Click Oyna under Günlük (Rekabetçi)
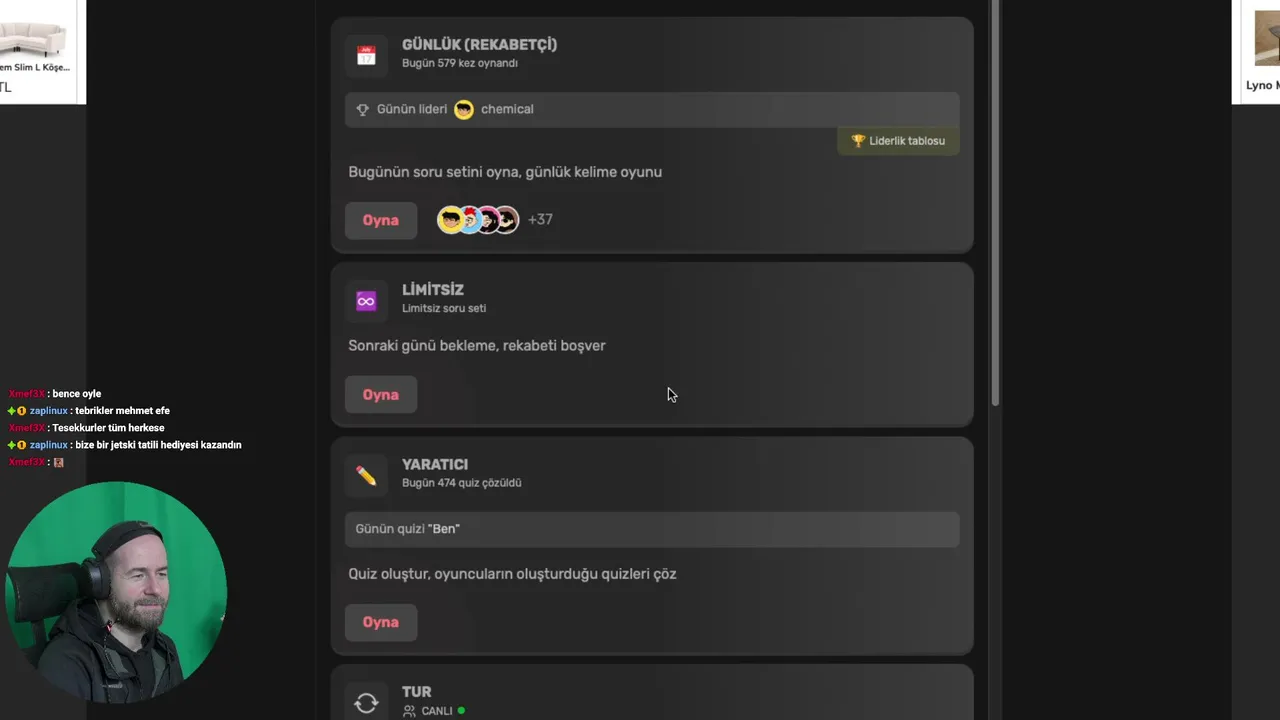This screenshot has height=720, width=1280. click(380, 220)
